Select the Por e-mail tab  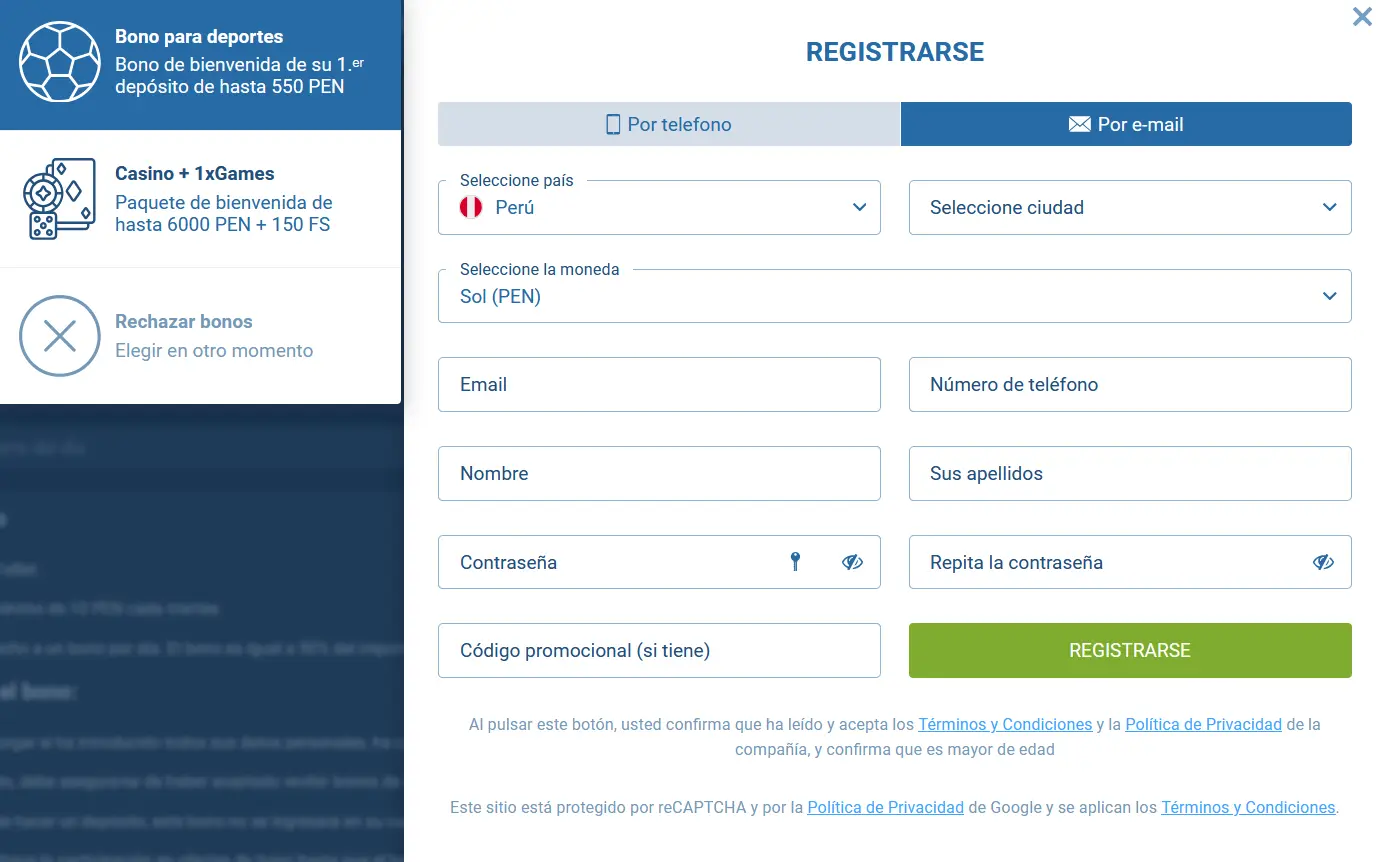pos(1126,124)
